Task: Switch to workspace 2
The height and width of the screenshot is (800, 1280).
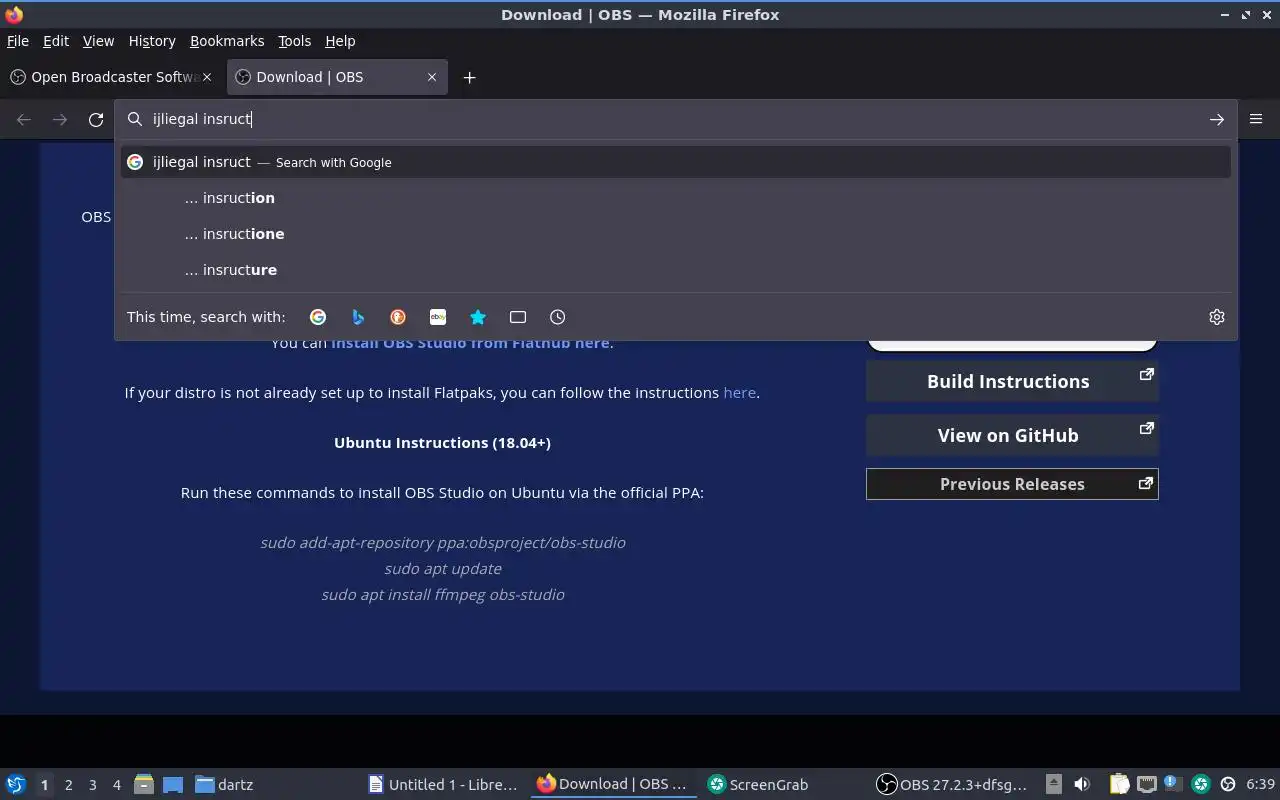Action: [x=69, y=785]
